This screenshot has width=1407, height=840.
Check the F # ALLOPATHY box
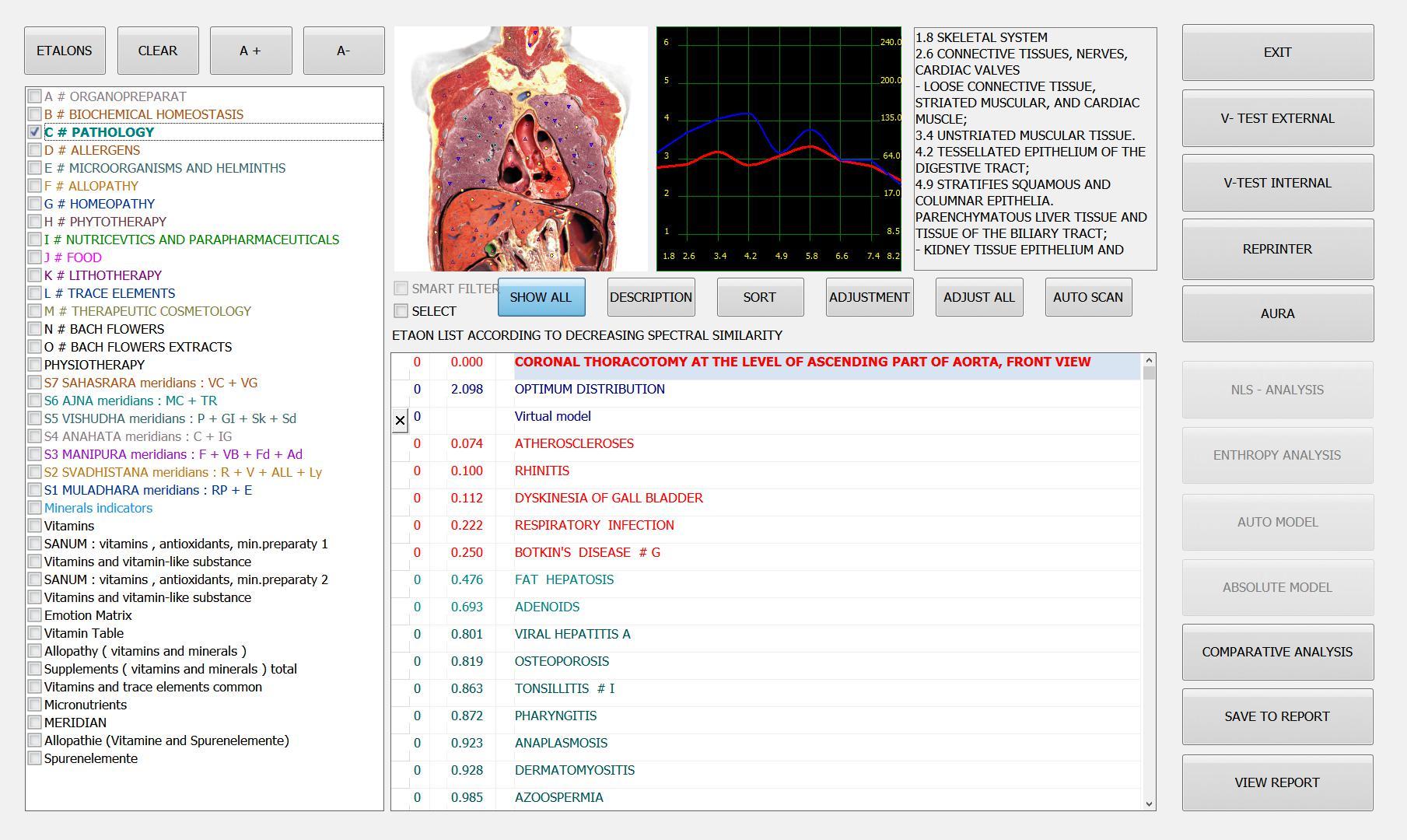point(35,186)
